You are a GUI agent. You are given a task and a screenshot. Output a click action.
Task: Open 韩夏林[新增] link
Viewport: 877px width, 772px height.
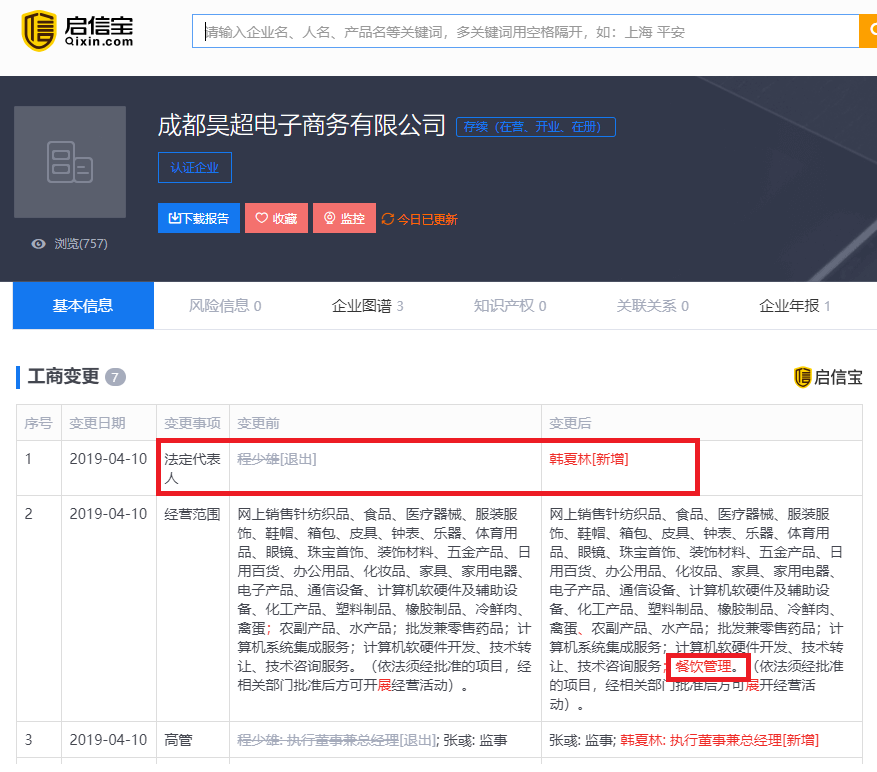pyautogui.click(x=589, y=459)
